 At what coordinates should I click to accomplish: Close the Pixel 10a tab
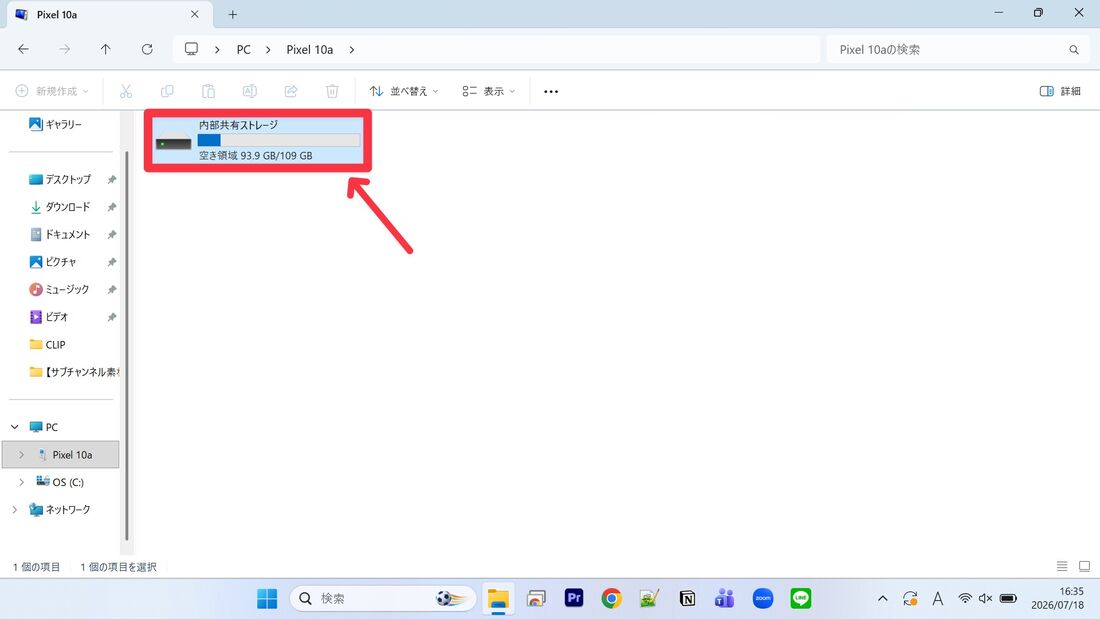[194, 14]
